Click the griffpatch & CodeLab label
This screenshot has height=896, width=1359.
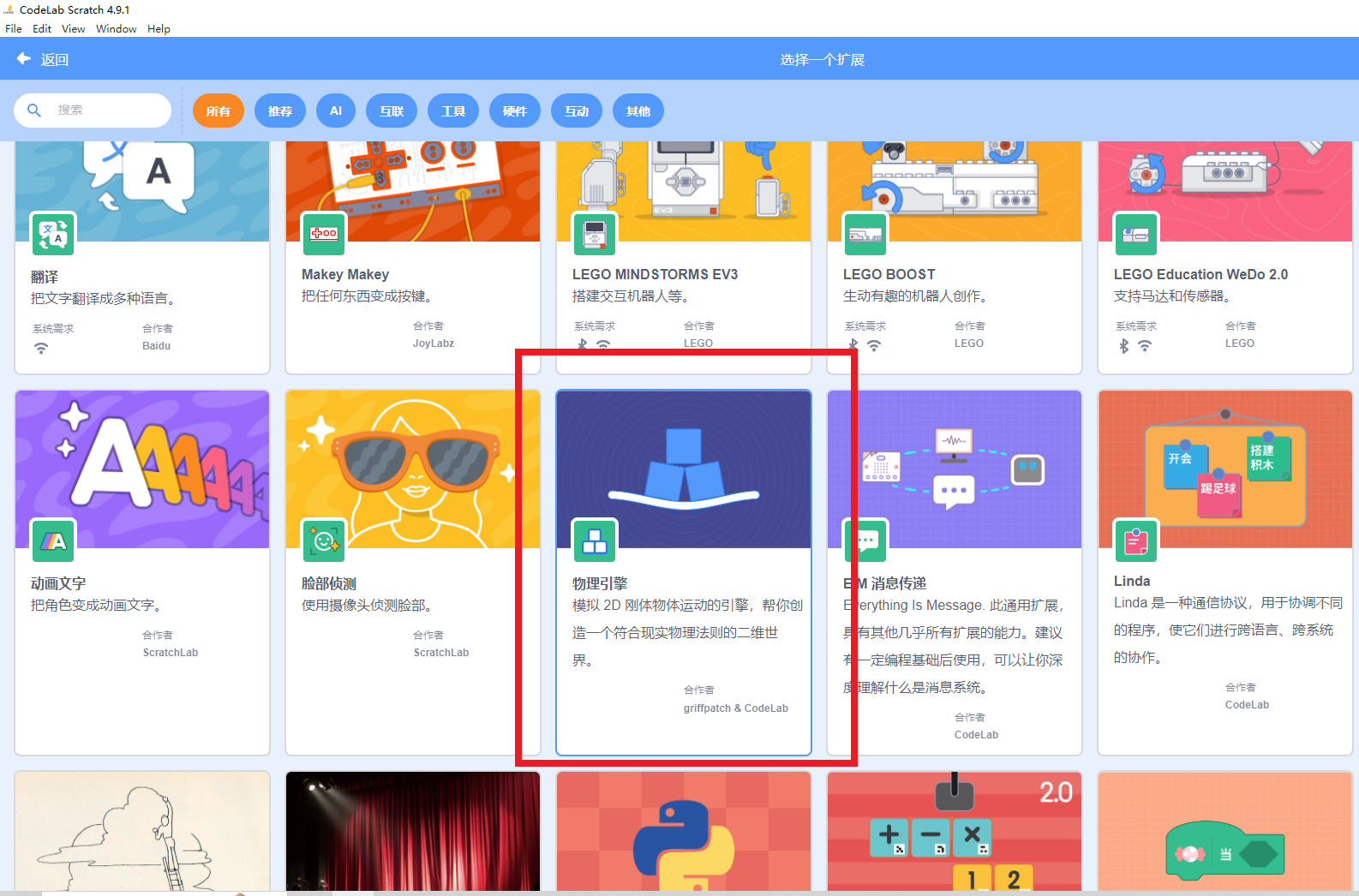pos(736,708)
